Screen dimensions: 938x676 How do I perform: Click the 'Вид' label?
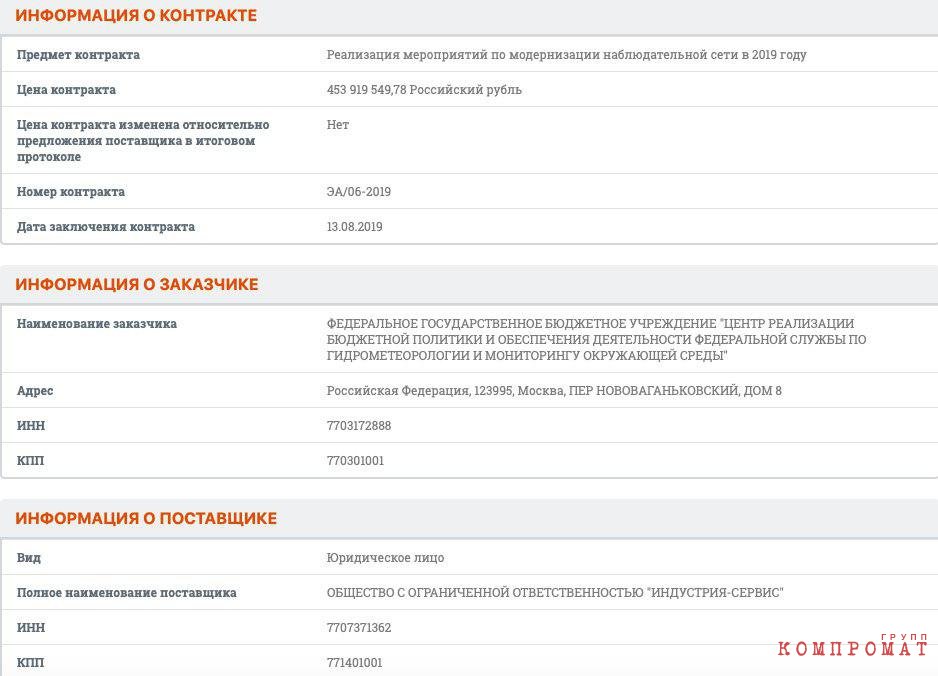point(29,558)
